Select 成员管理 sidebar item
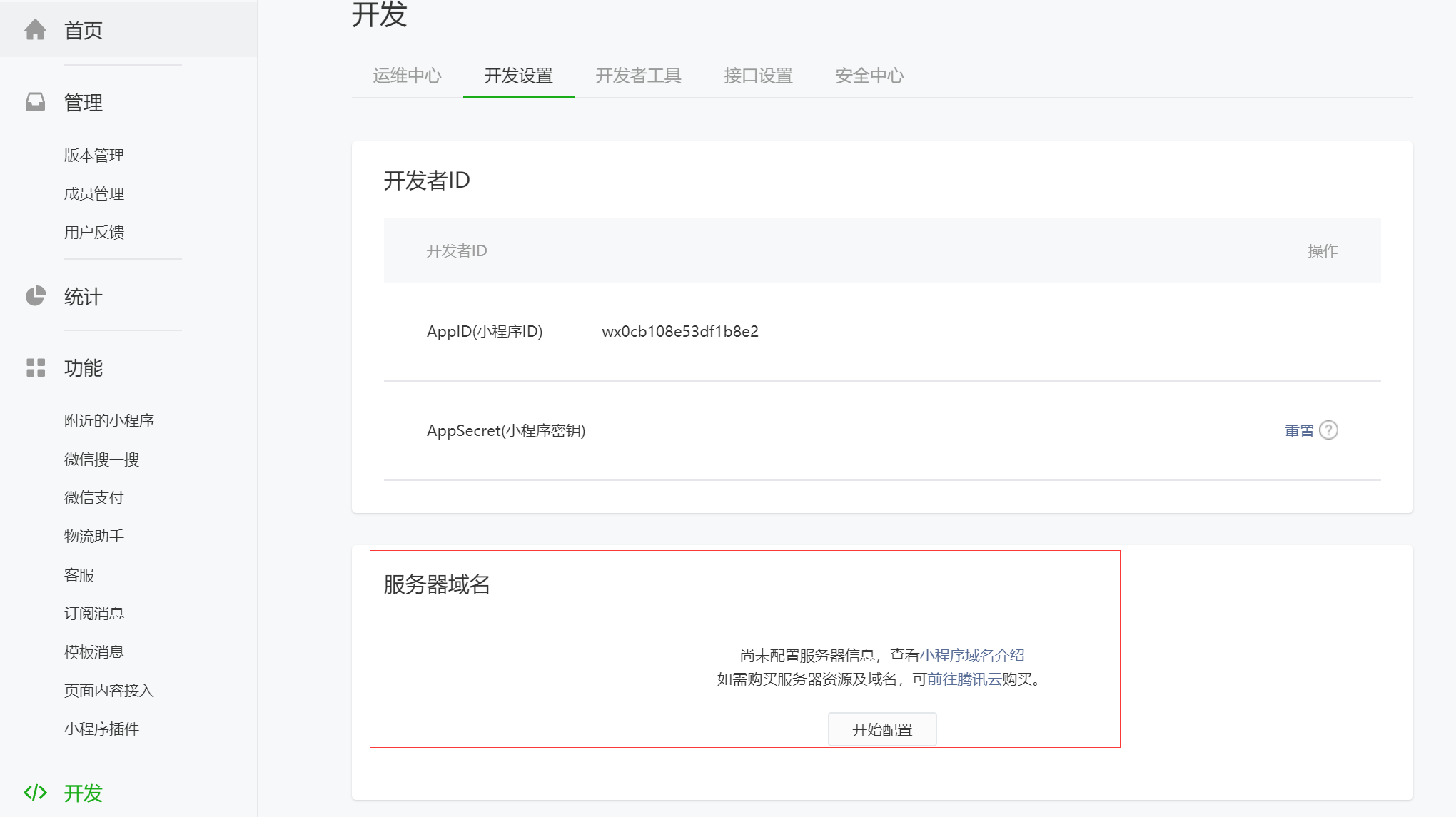Viewport: 1456px width, 817px height. (x=94, y=193)
